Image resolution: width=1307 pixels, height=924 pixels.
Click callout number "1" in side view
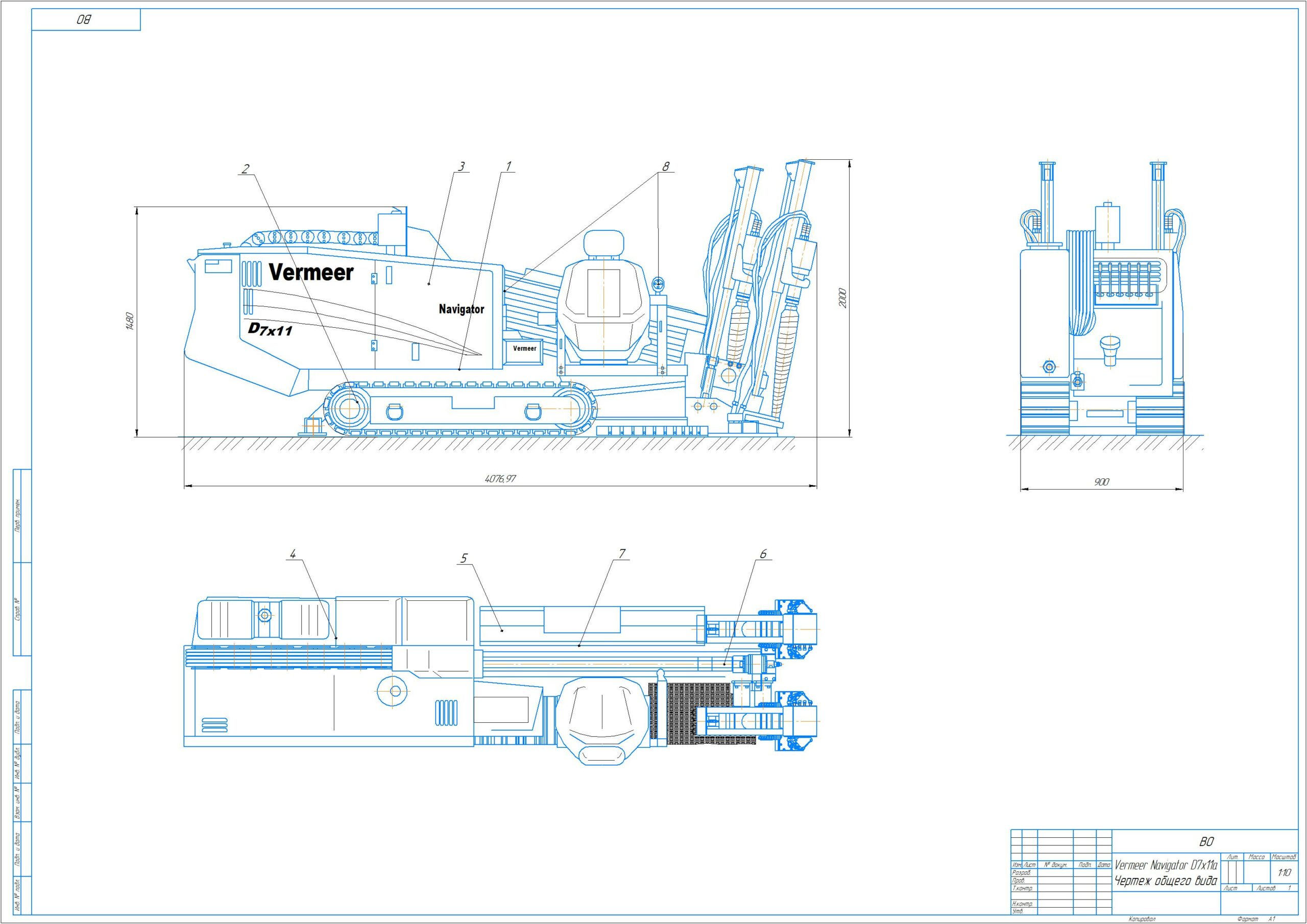[509, 166]
